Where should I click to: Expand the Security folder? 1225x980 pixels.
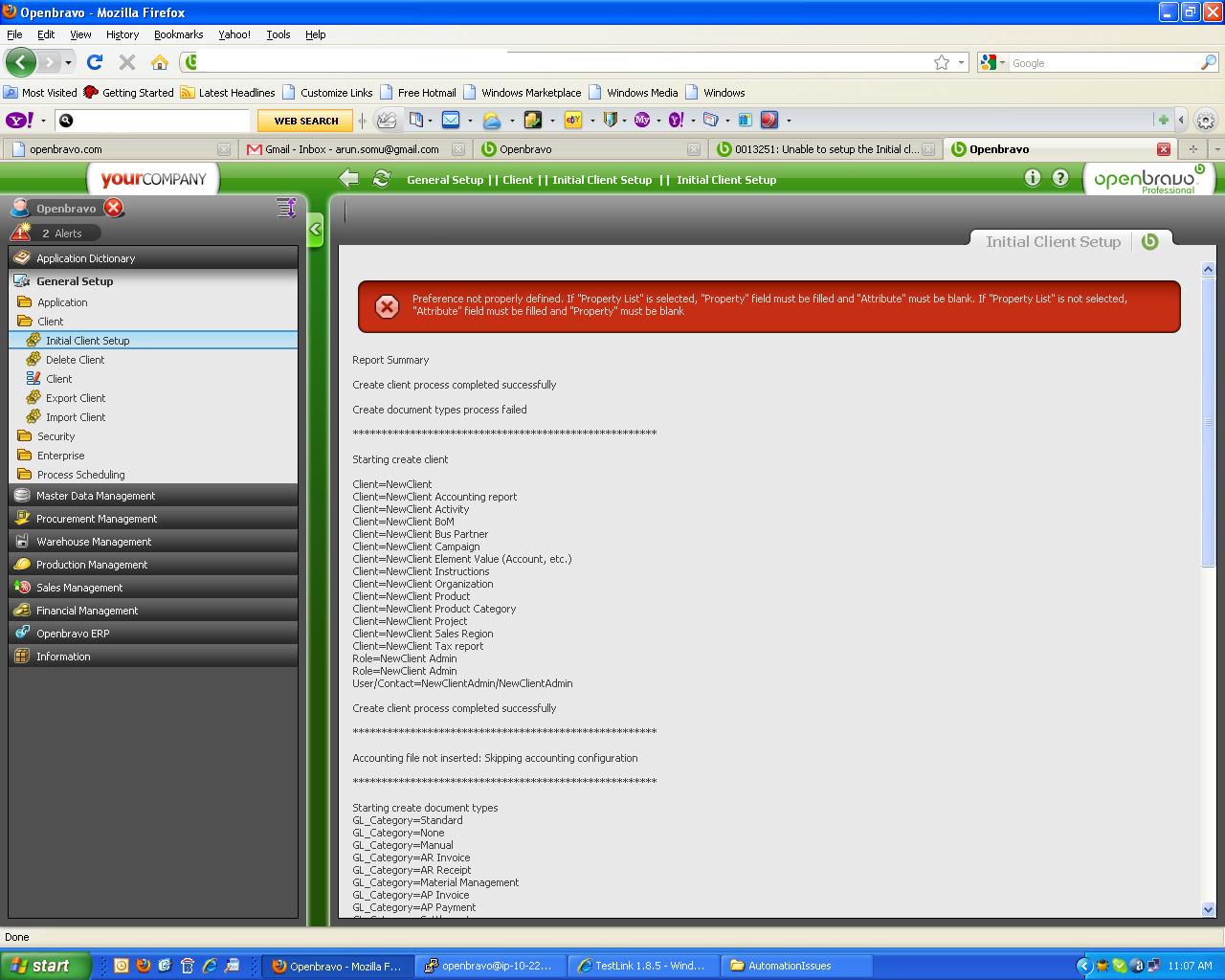(56, 436)
